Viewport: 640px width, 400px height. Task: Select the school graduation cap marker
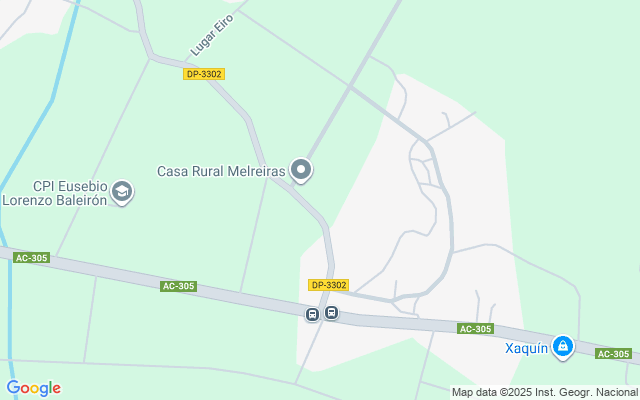click(x=122, y=192)
